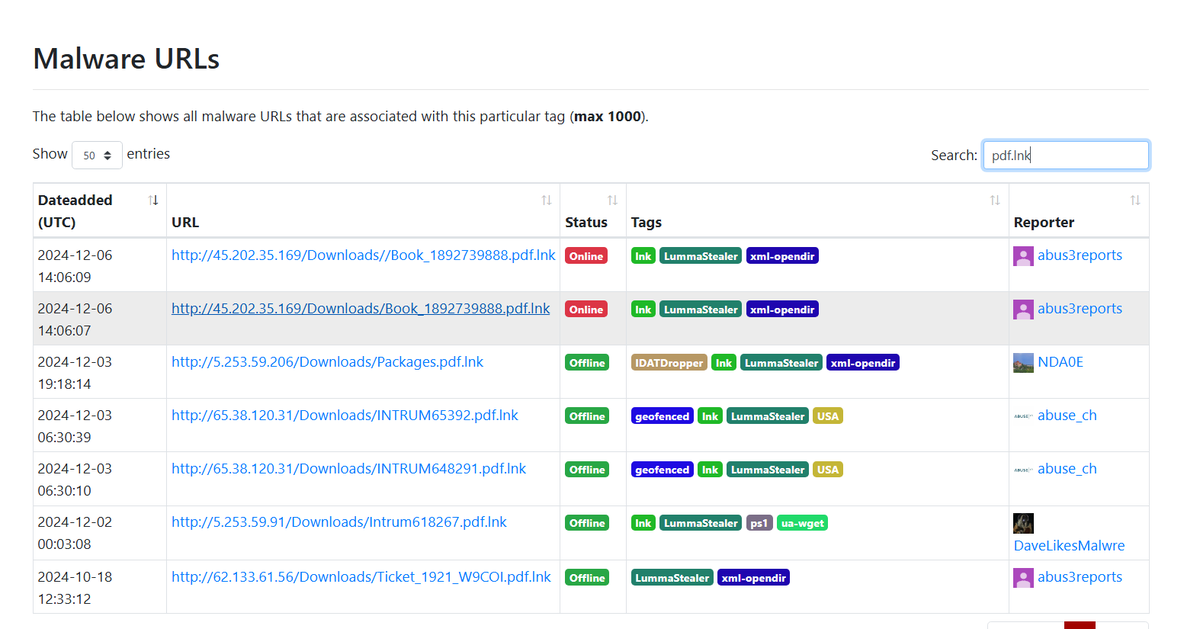Select xml-opendir tag in the 14:06:07 row
This screenshot has width=1200, height=629.
[x=782, y=309]
